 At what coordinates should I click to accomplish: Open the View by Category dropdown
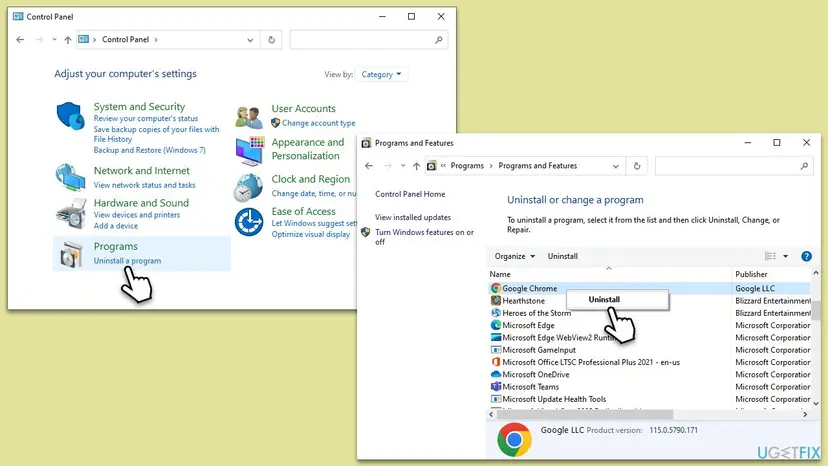(x=381, y=74)
